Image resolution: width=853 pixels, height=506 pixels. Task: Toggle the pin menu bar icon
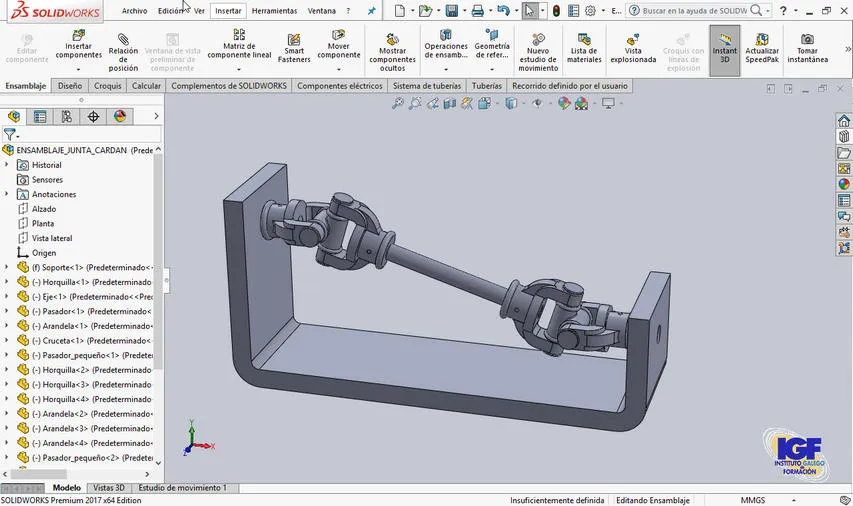pyautogui.click(x=372, y=11)
